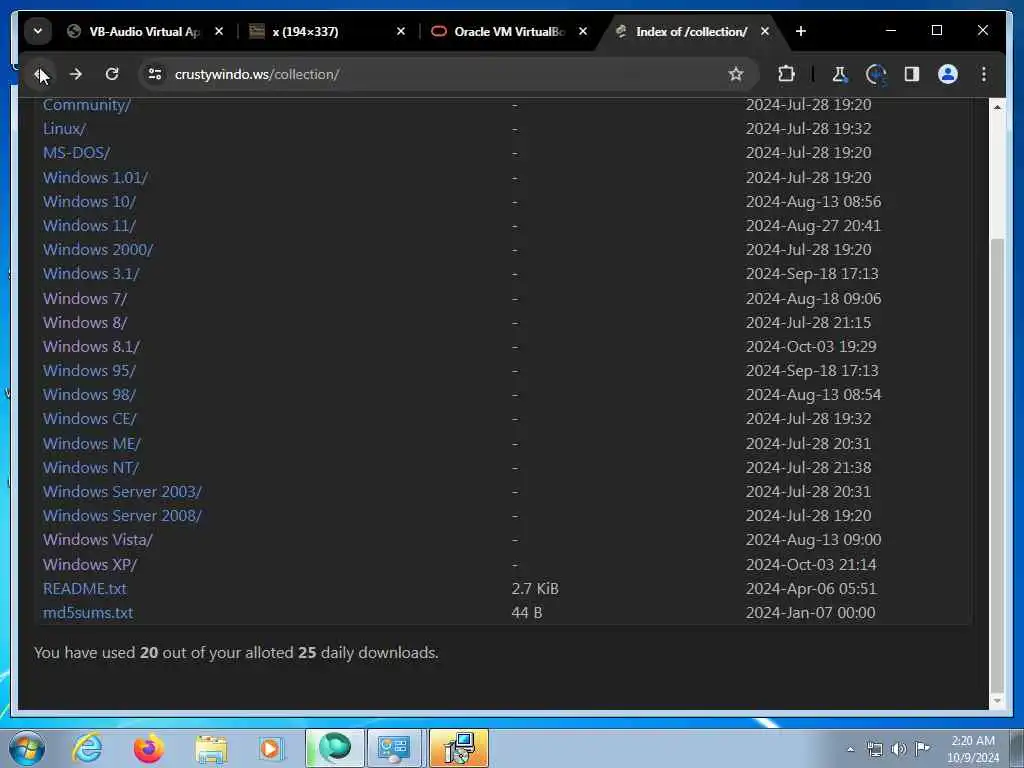Close the Oracle VM VirtualBox tab
This screenshot has width=1024, height=768.
[583, 31]
